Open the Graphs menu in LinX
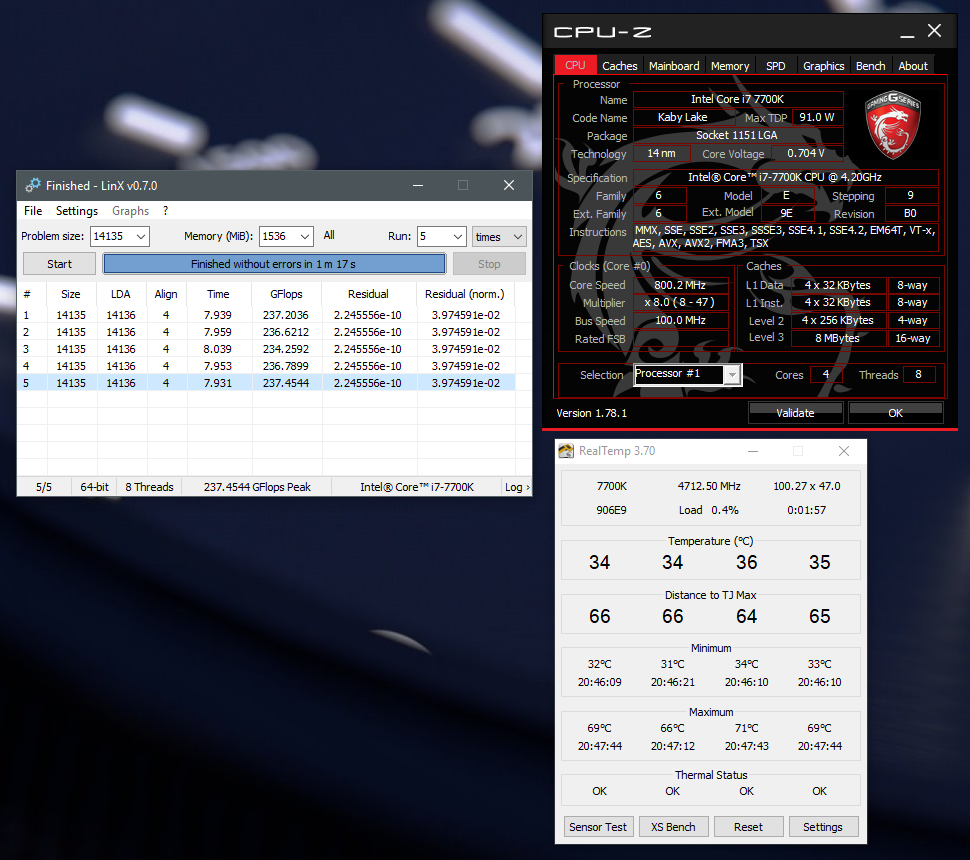 pos(131,211)
